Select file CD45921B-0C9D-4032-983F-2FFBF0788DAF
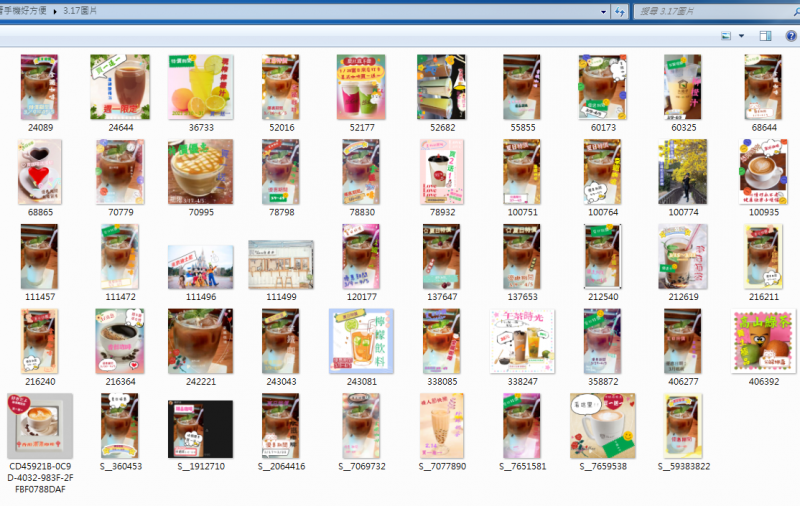The width and height of the screenshot is (800, 506). 40,425
